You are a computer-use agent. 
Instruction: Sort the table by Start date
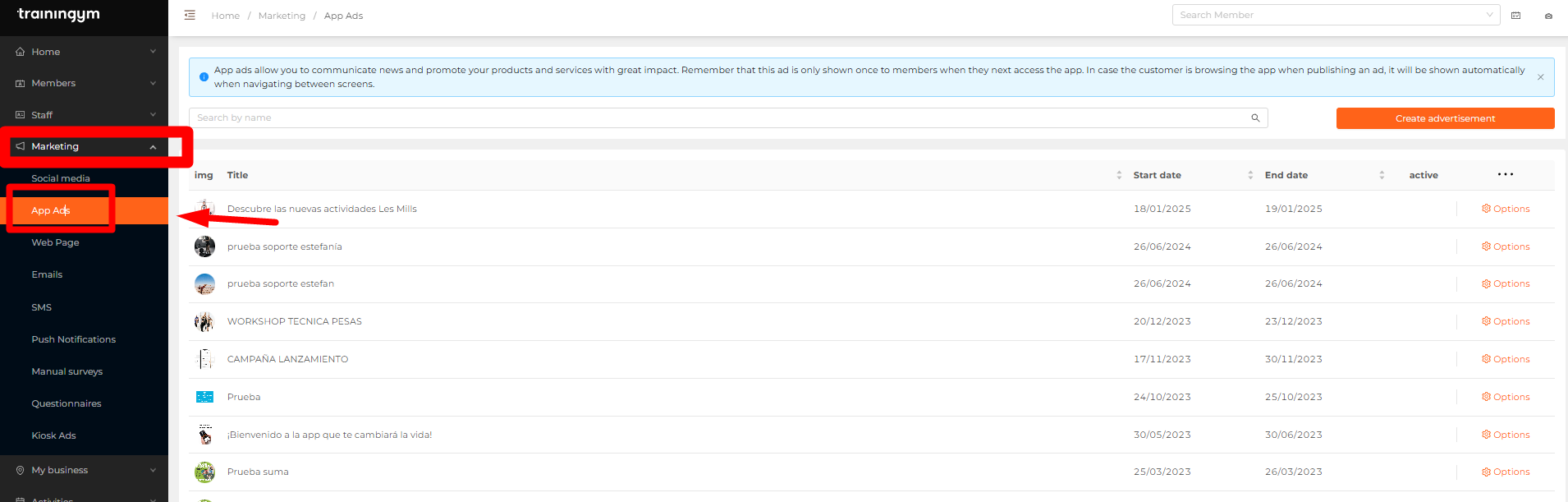1250,175
